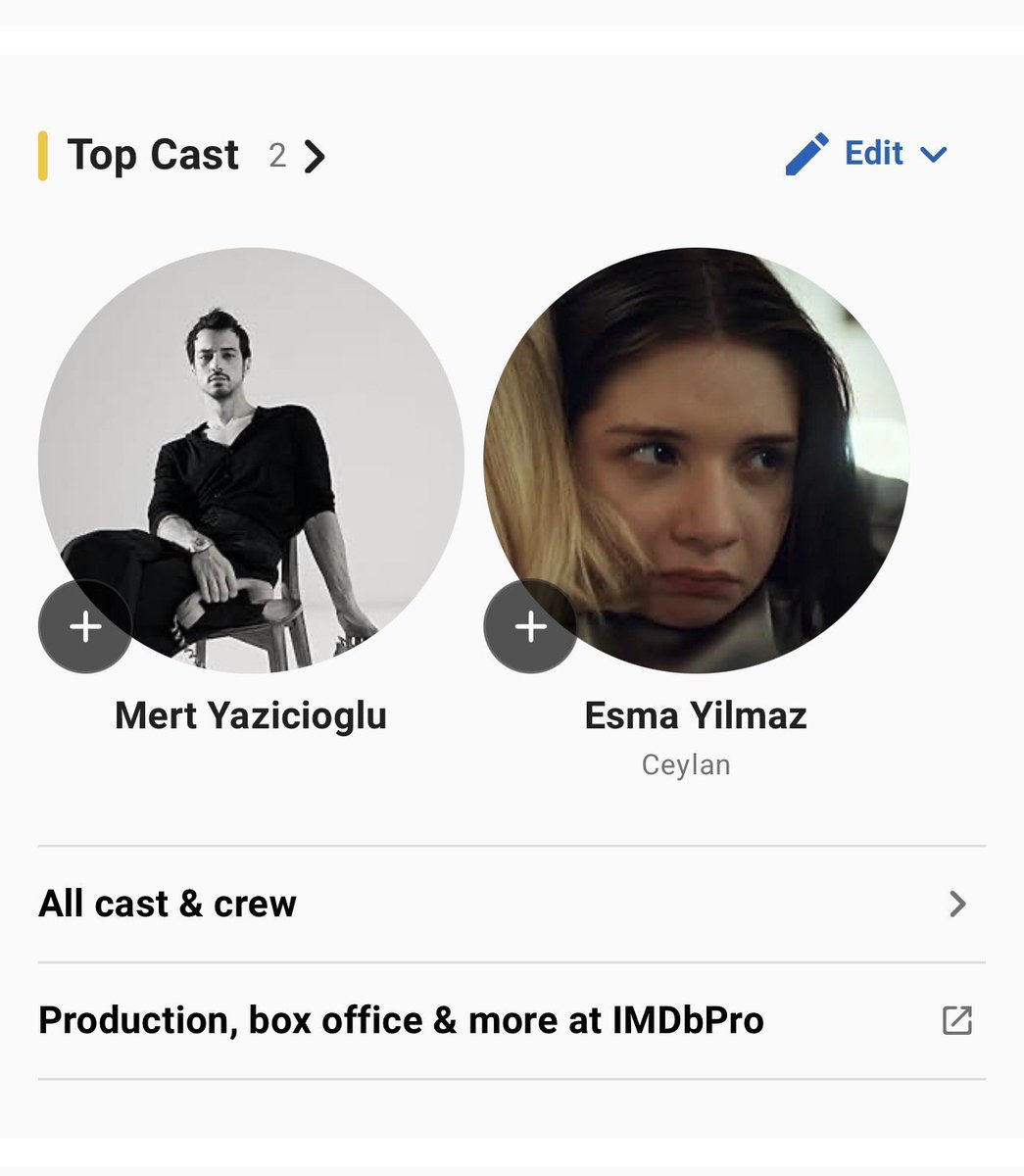Screen dimensions: 1024x1176
Task: Tap the plus icon on Esma Yilmaz's photo
Action: click(x=531, y=626)
